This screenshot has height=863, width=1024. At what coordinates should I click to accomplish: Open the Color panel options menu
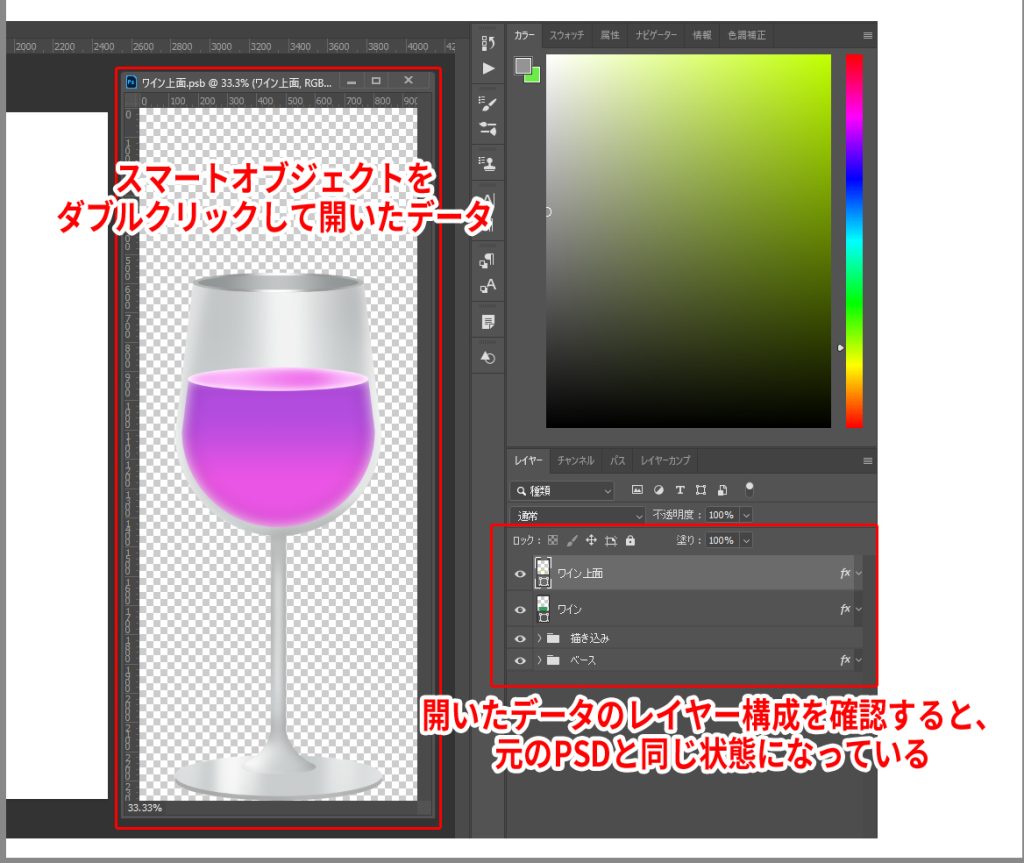[x=867, y=35]
